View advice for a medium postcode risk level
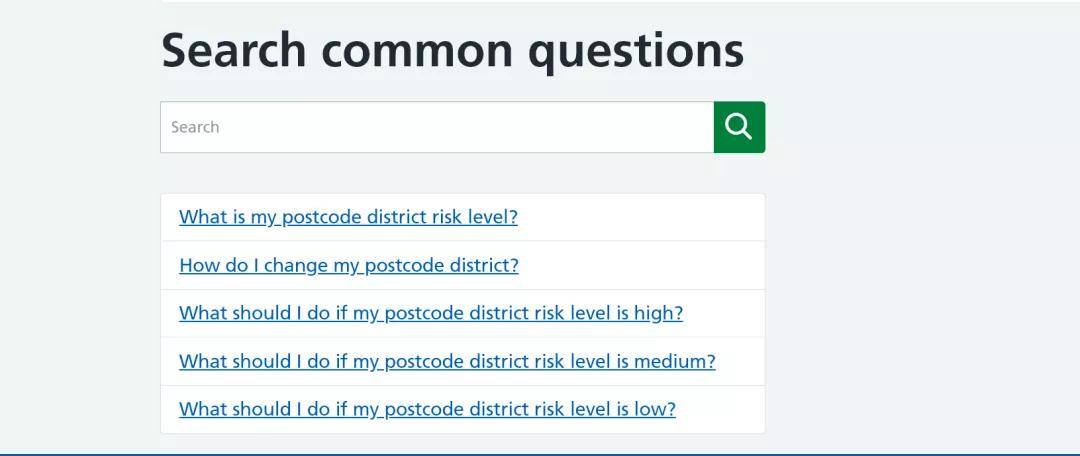1080x456 pixels. 447,361
